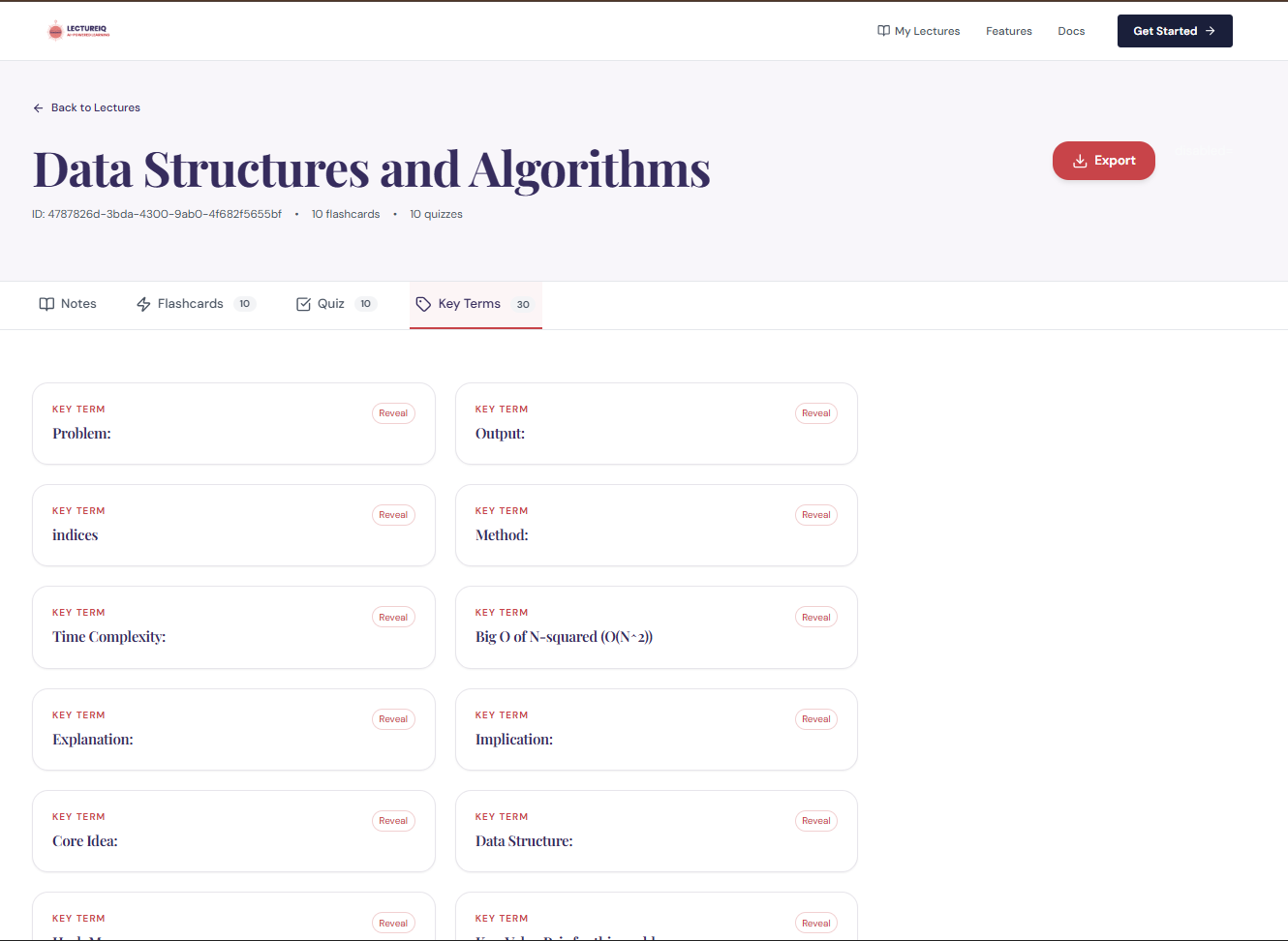Reveal the Explanation: key term
The image size is (1288, 941).
393,719
